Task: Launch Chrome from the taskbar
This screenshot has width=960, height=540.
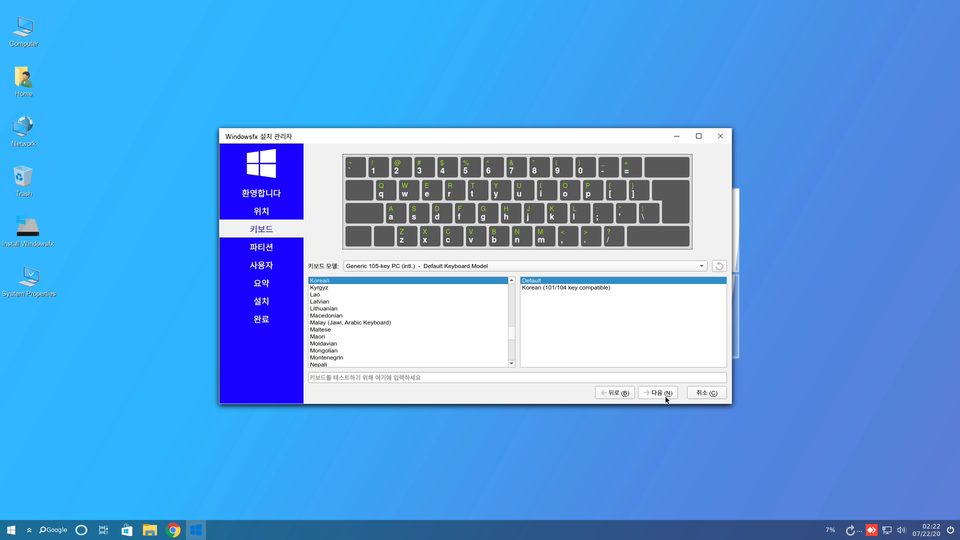Action: 173,530
